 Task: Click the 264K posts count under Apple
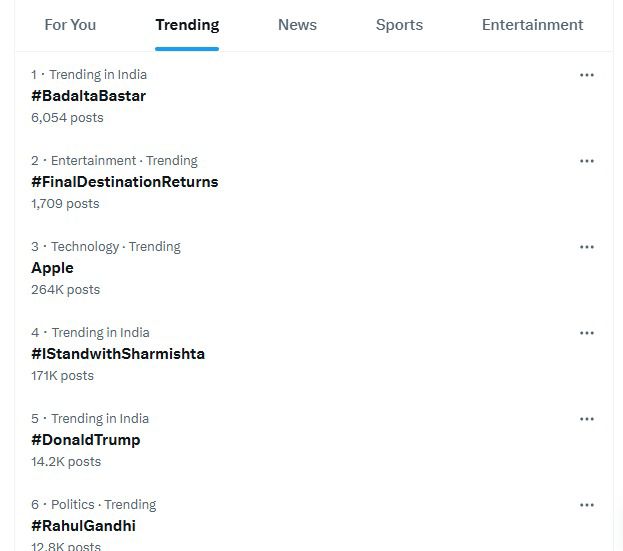click(65, 290)
